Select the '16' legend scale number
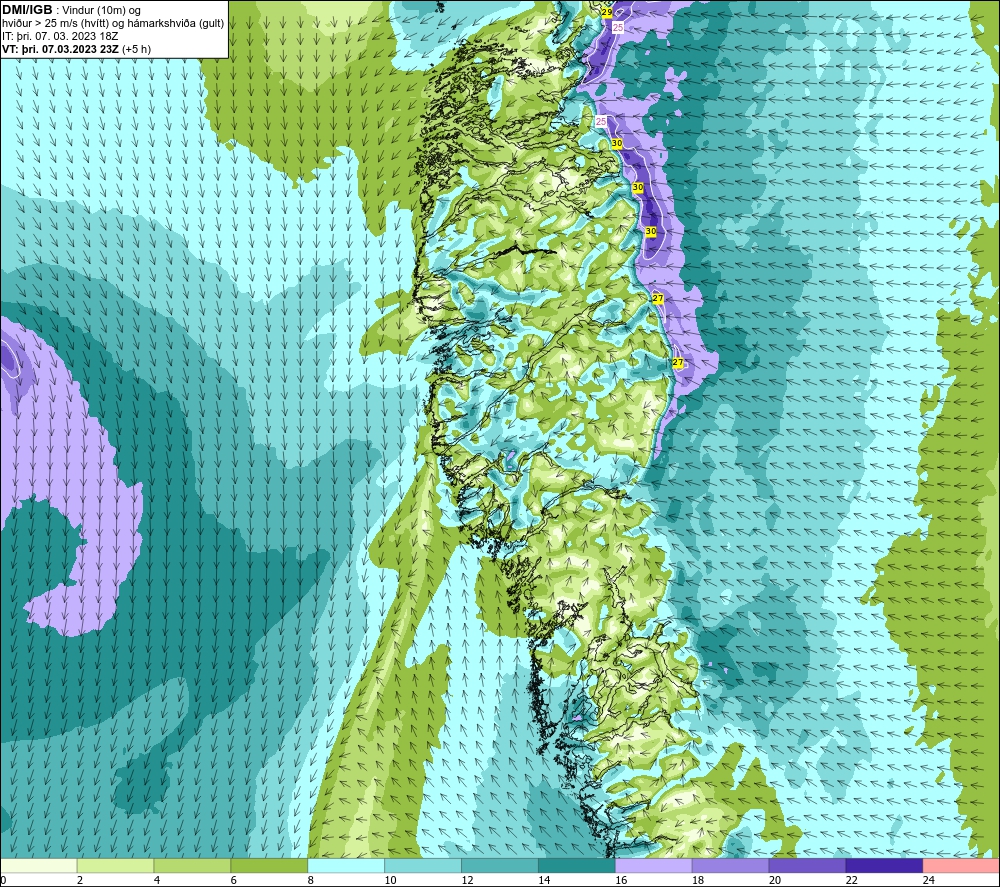The width and height of the screenshot is (1000, 887). coord(621,880)
